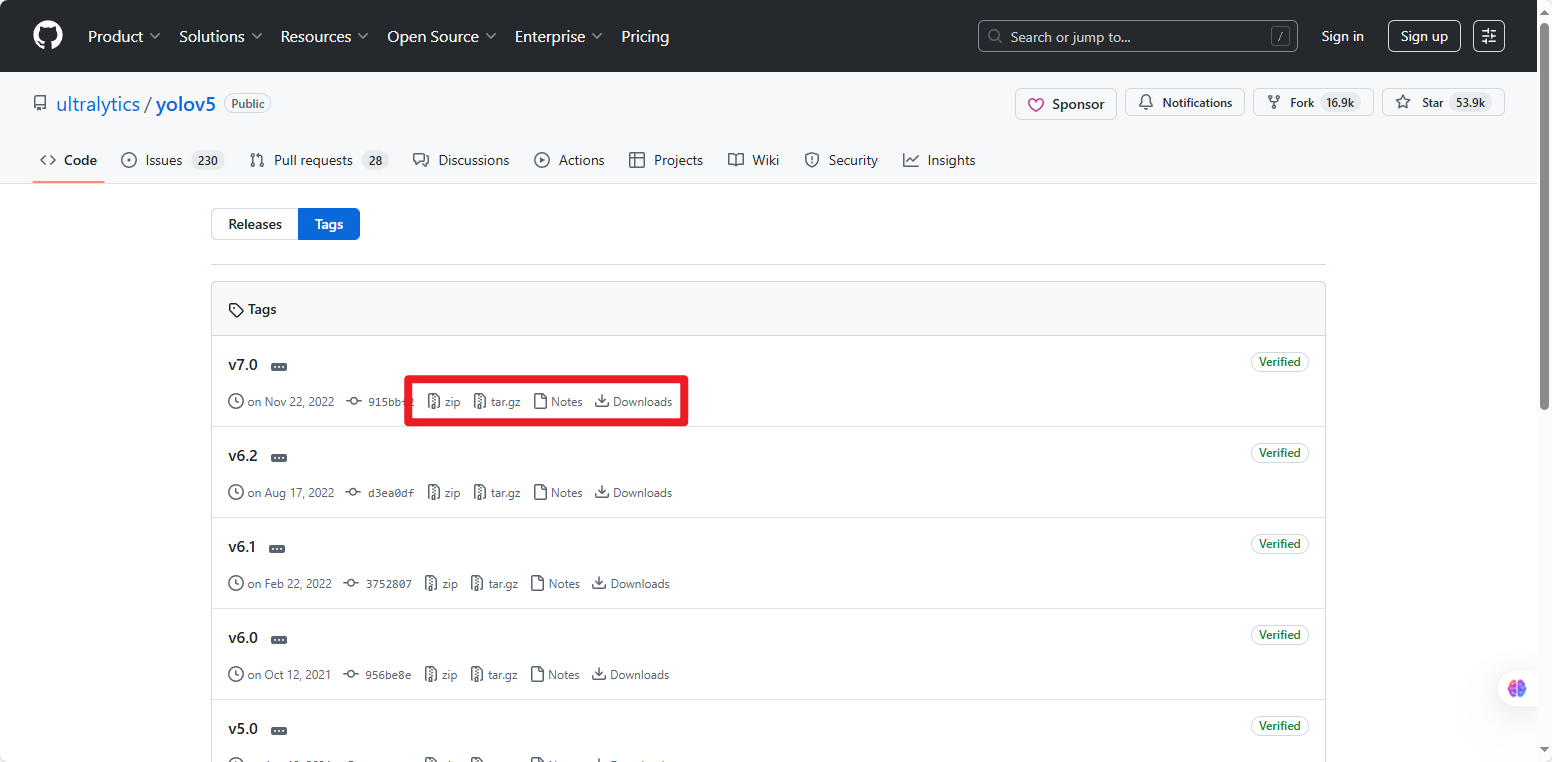Expand the v6.0 ellipsis details

coord(279,640)
